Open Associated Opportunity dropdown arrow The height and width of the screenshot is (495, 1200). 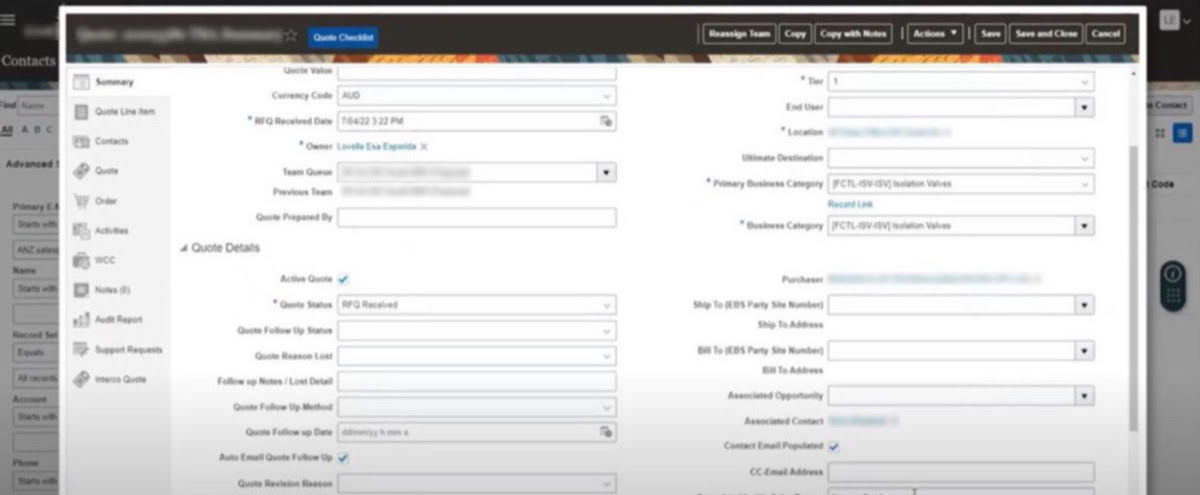click(x=1084, y=396)
